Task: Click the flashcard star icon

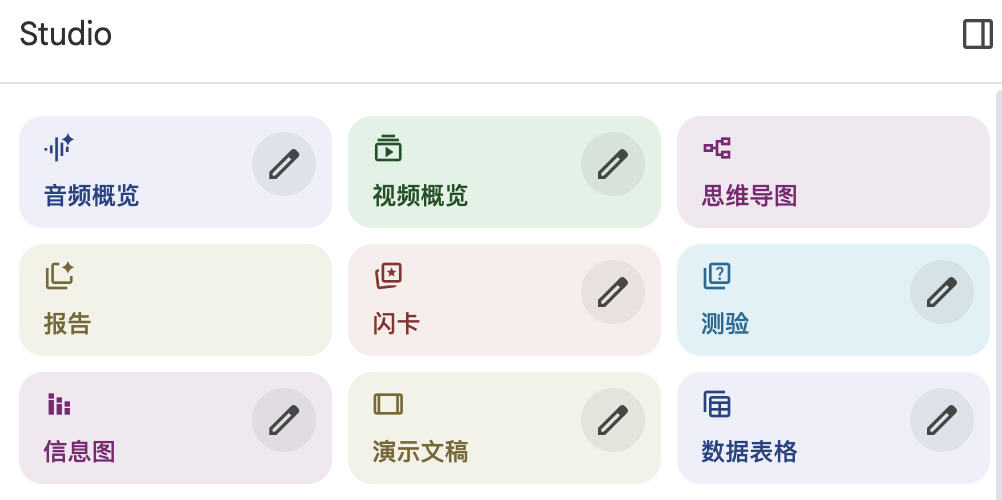Action: click(388, 276)
